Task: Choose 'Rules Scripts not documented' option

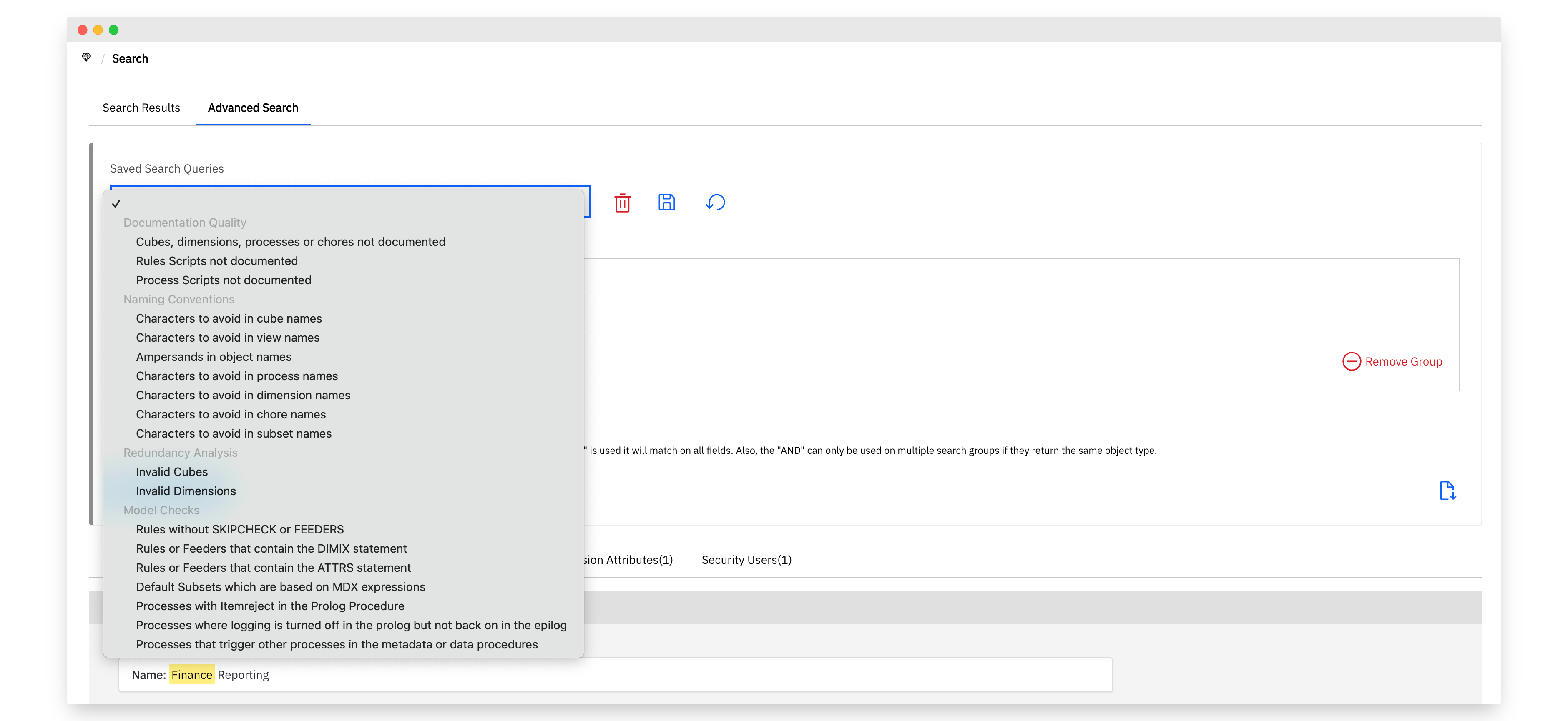Action: click(217, 261)
